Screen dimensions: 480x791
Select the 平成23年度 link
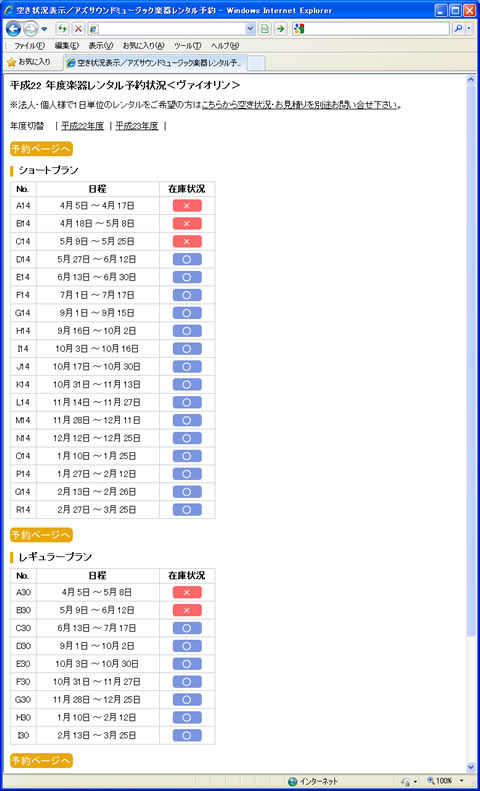coord(137,126)
